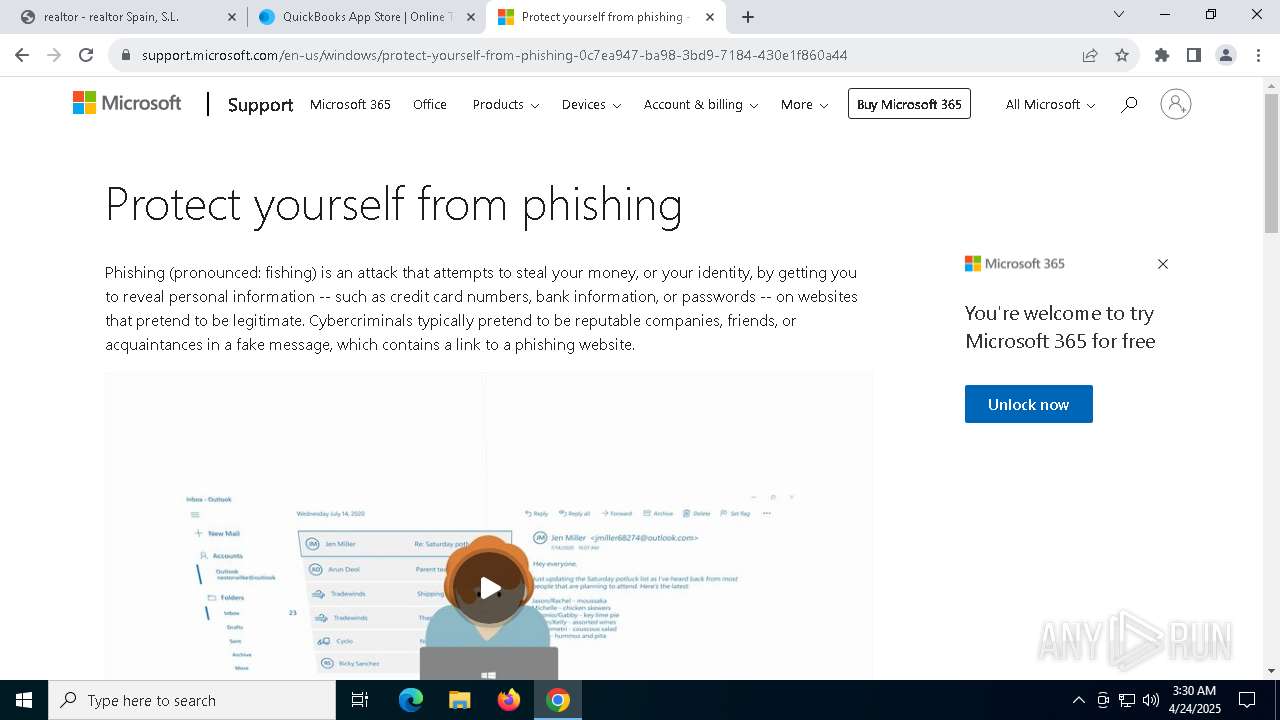Open Task View on taskbar

point(360,700)
